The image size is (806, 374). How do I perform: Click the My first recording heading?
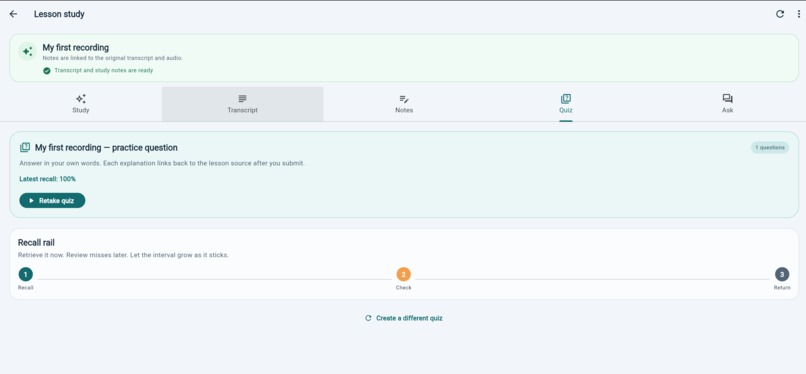coord(76,48)
